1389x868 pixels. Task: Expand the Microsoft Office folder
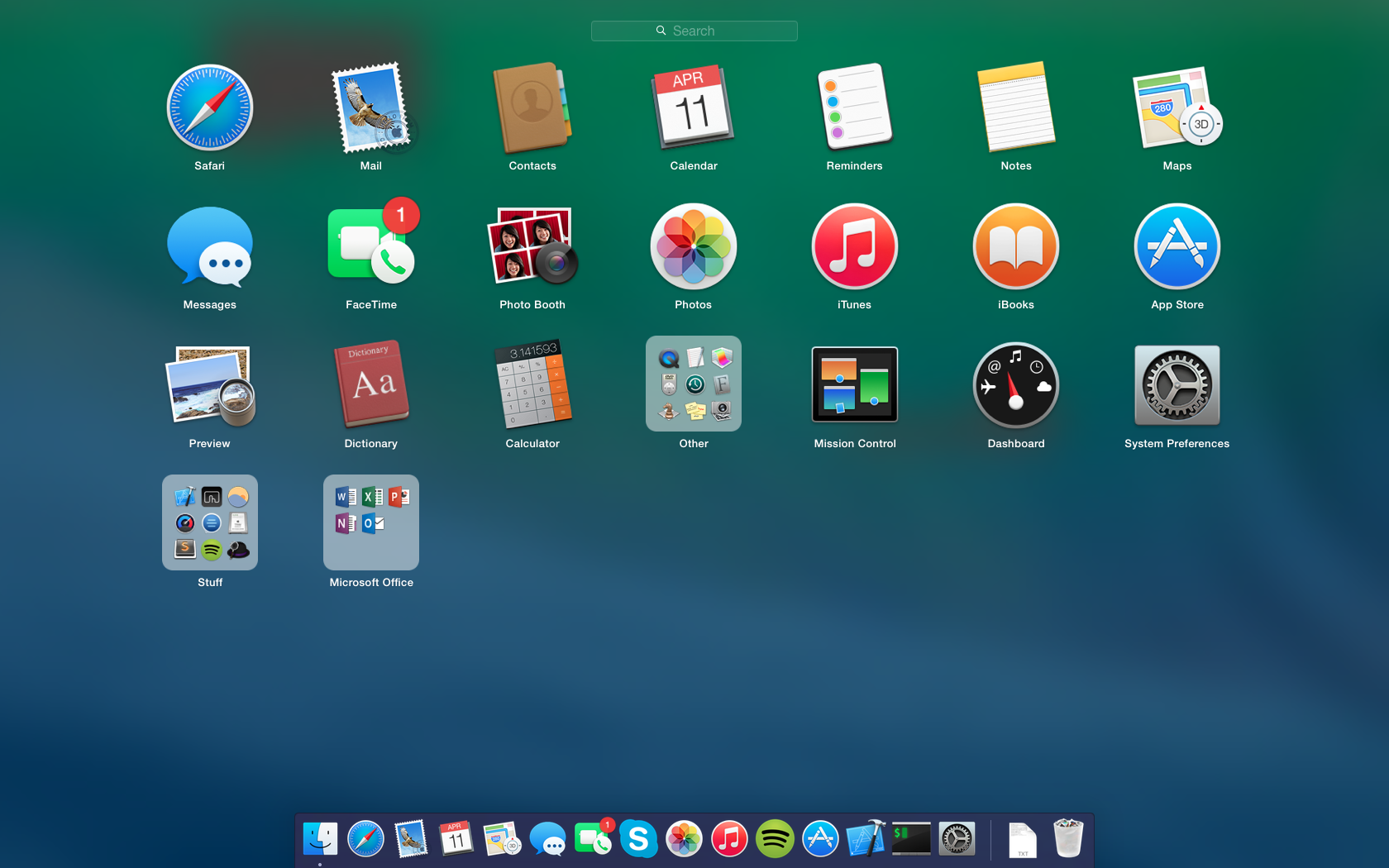pyautogui.click(x=371, y=522)
